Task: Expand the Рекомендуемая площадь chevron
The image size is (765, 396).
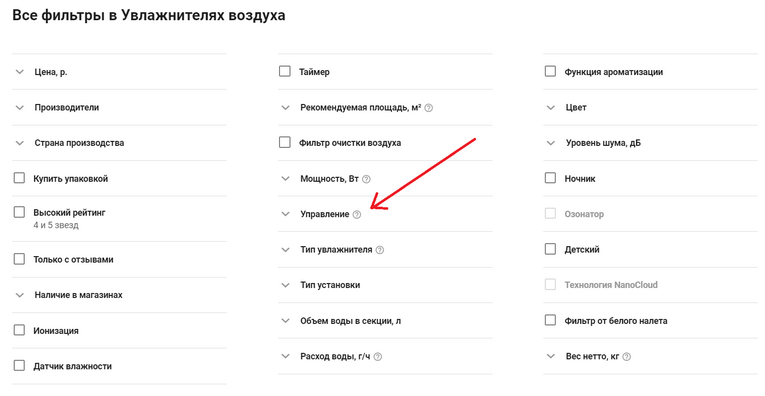Action: tap(285, 107)
